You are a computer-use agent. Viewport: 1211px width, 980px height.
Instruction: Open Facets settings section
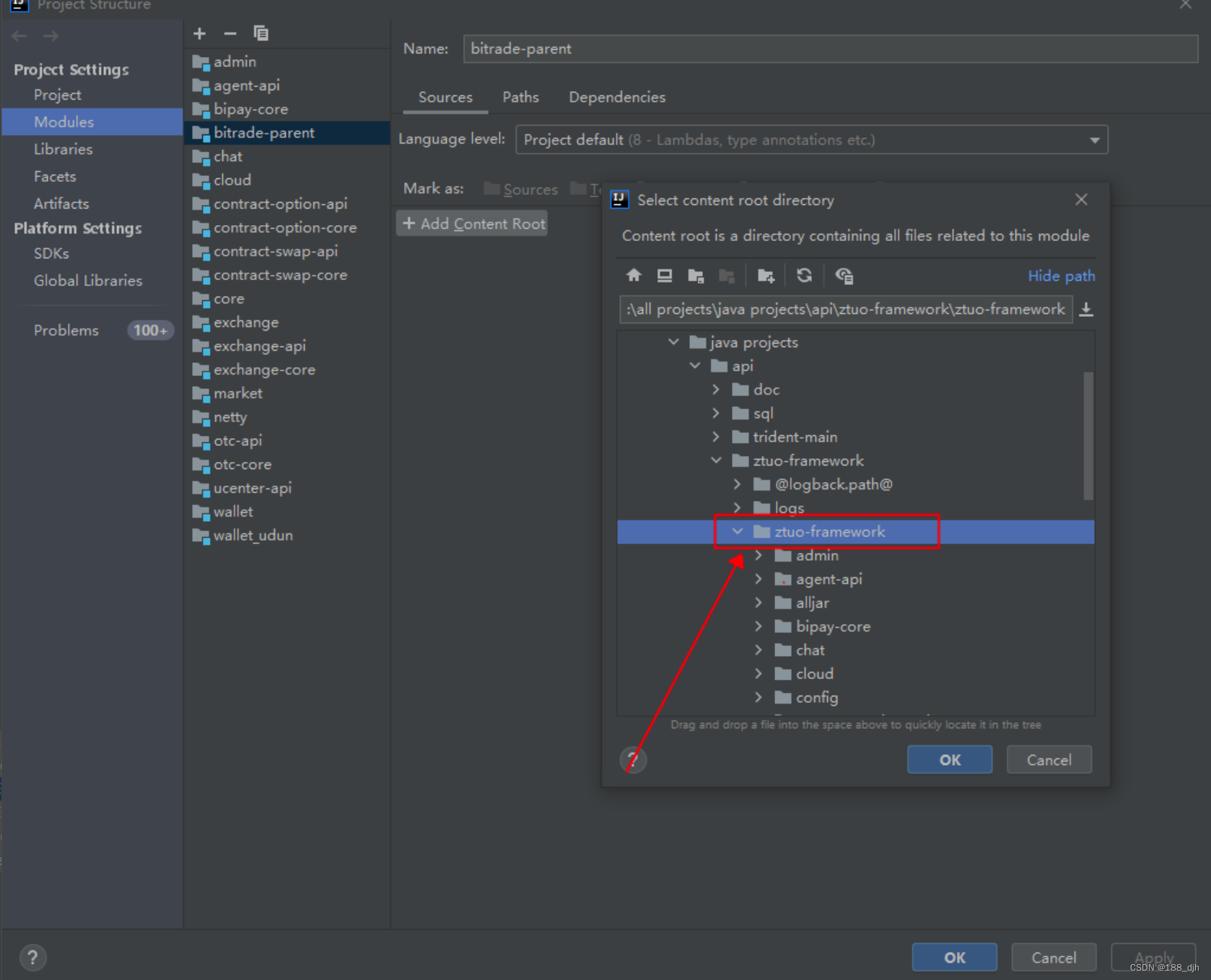click(55, 177)
